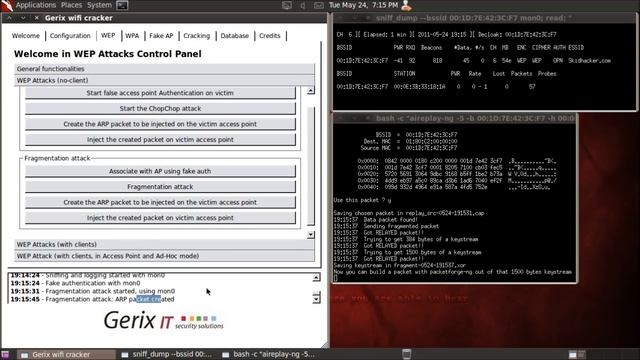Select the WEP tab
Viewport: 640px width, 360px height.
coord(108,36)
